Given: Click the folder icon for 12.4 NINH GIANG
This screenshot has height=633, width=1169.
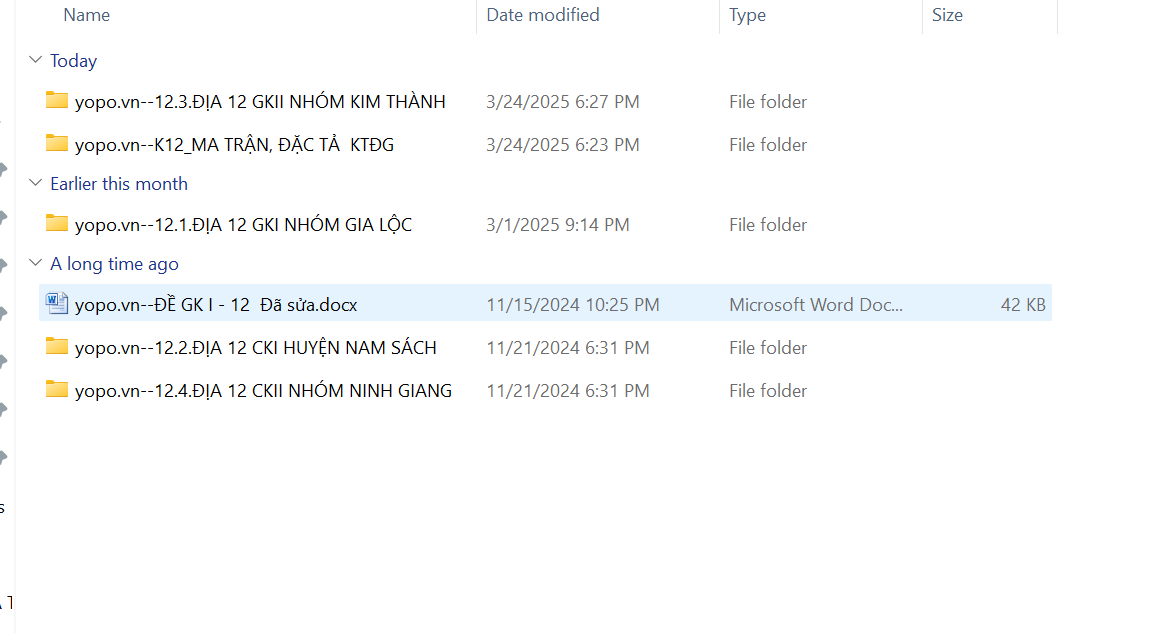Looking at the screenshot, I should click(57, 390).
